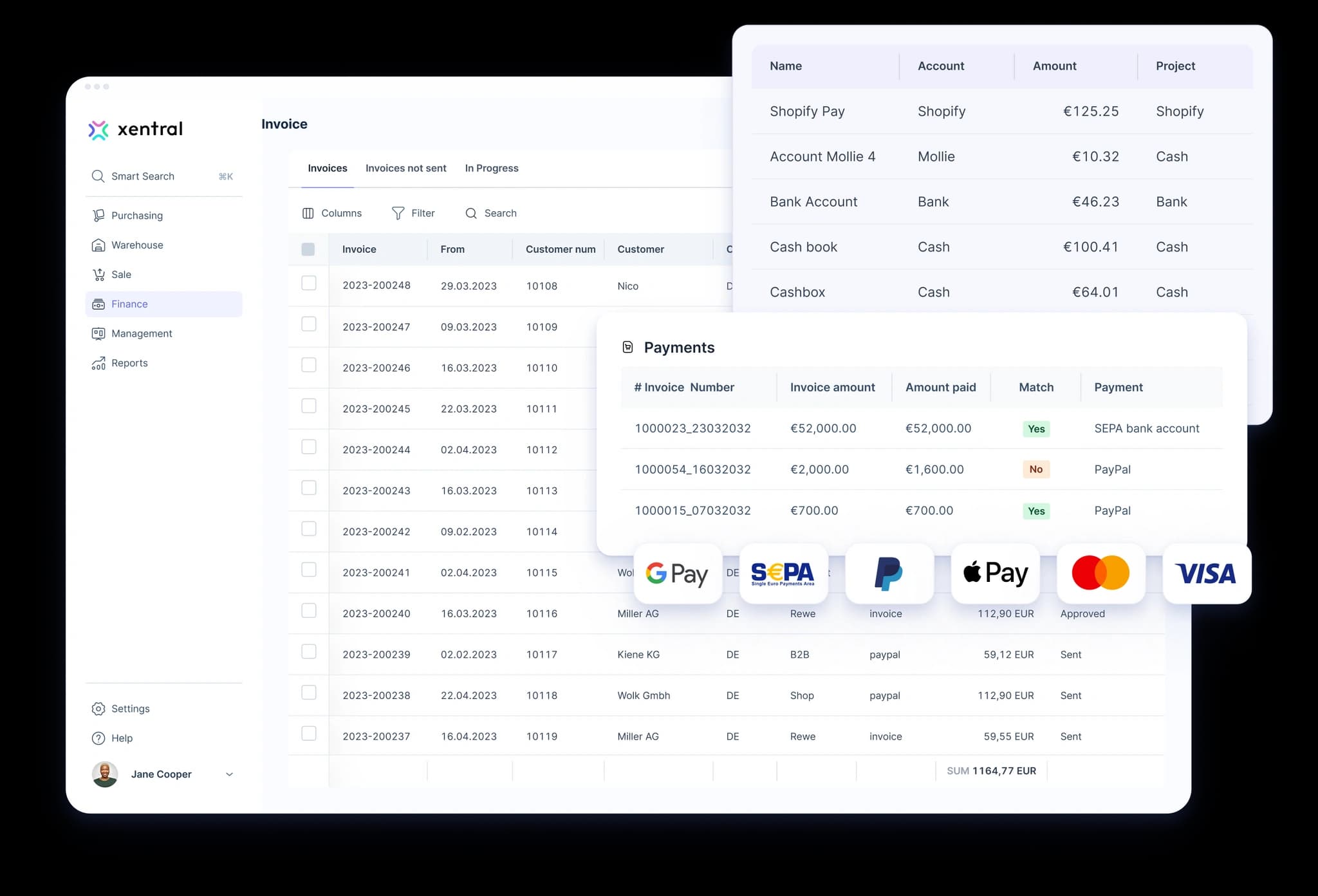Open Finance in the sidebar
Image resolution: width=1318 pixels, height=896 pixels.
click(x=164, y=304)
